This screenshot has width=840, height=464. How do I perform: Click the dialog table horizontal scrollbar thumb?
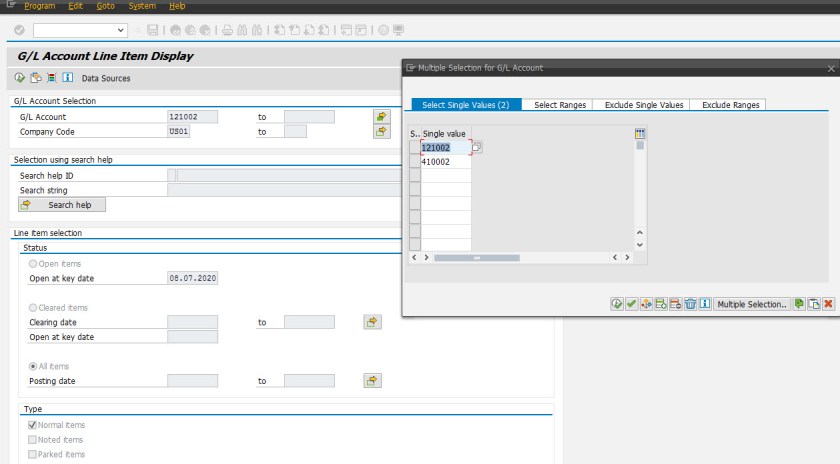tap(477, 258)
